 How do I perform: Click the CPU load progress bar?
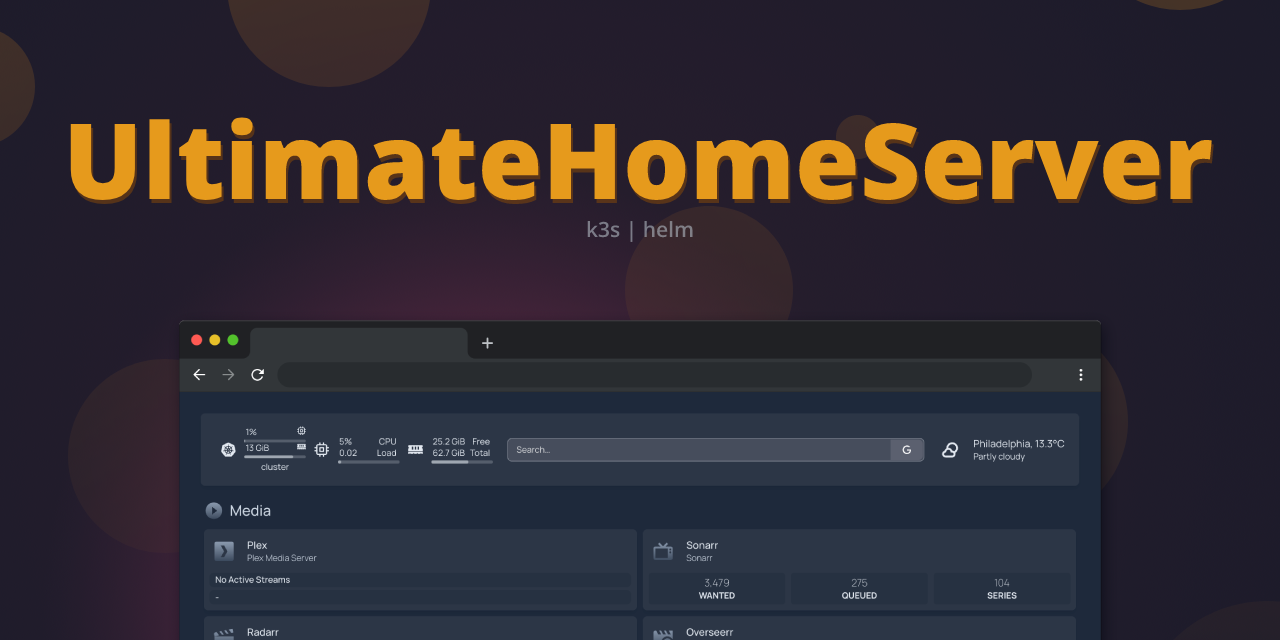point(369,462)
